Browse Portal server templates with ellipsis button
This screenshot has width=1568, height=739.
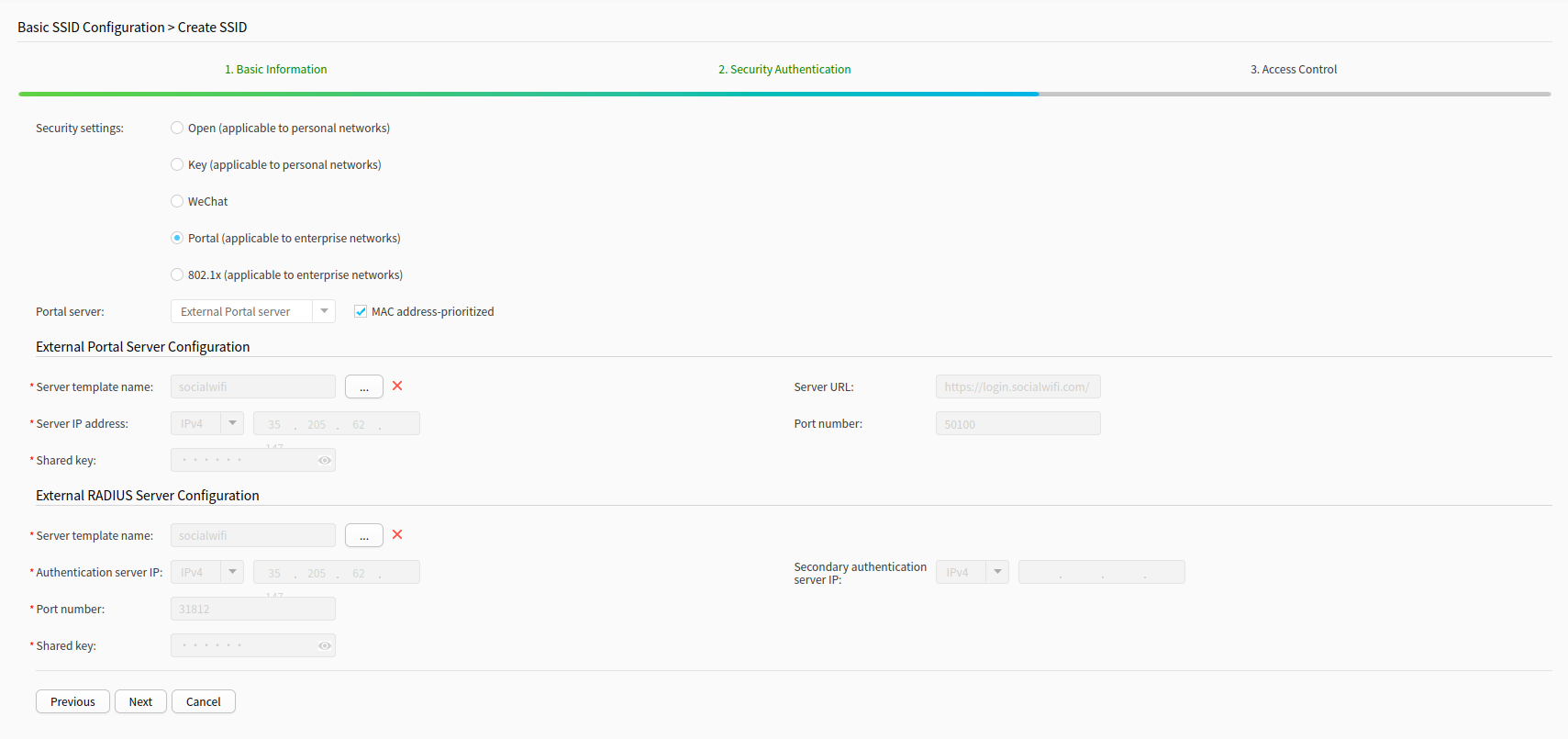pyautogui.click(x=364, y=387)
